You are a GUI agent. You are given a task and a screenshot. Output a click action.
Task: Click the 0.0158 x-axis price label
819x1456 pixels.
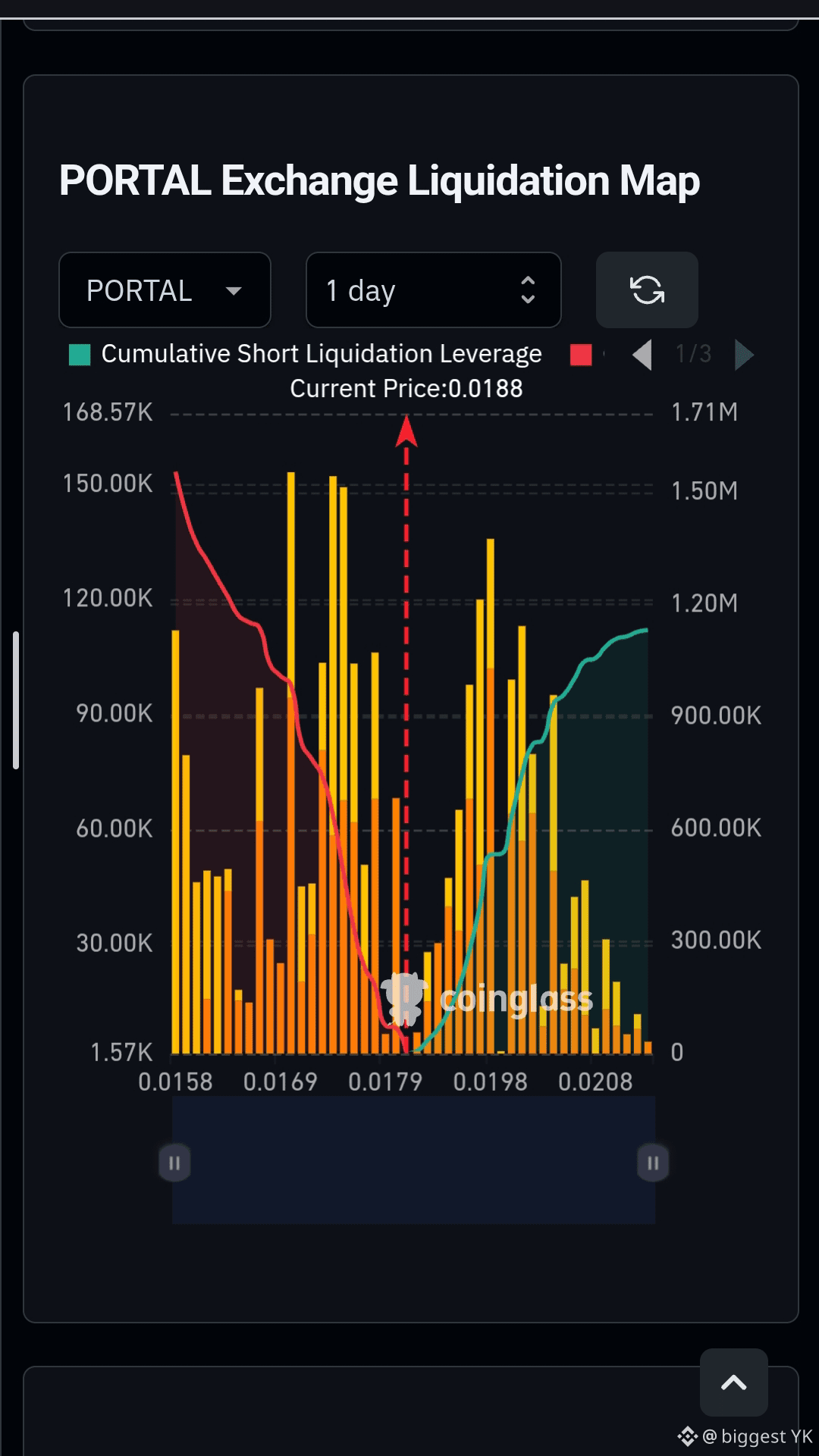pos(175,1082)
